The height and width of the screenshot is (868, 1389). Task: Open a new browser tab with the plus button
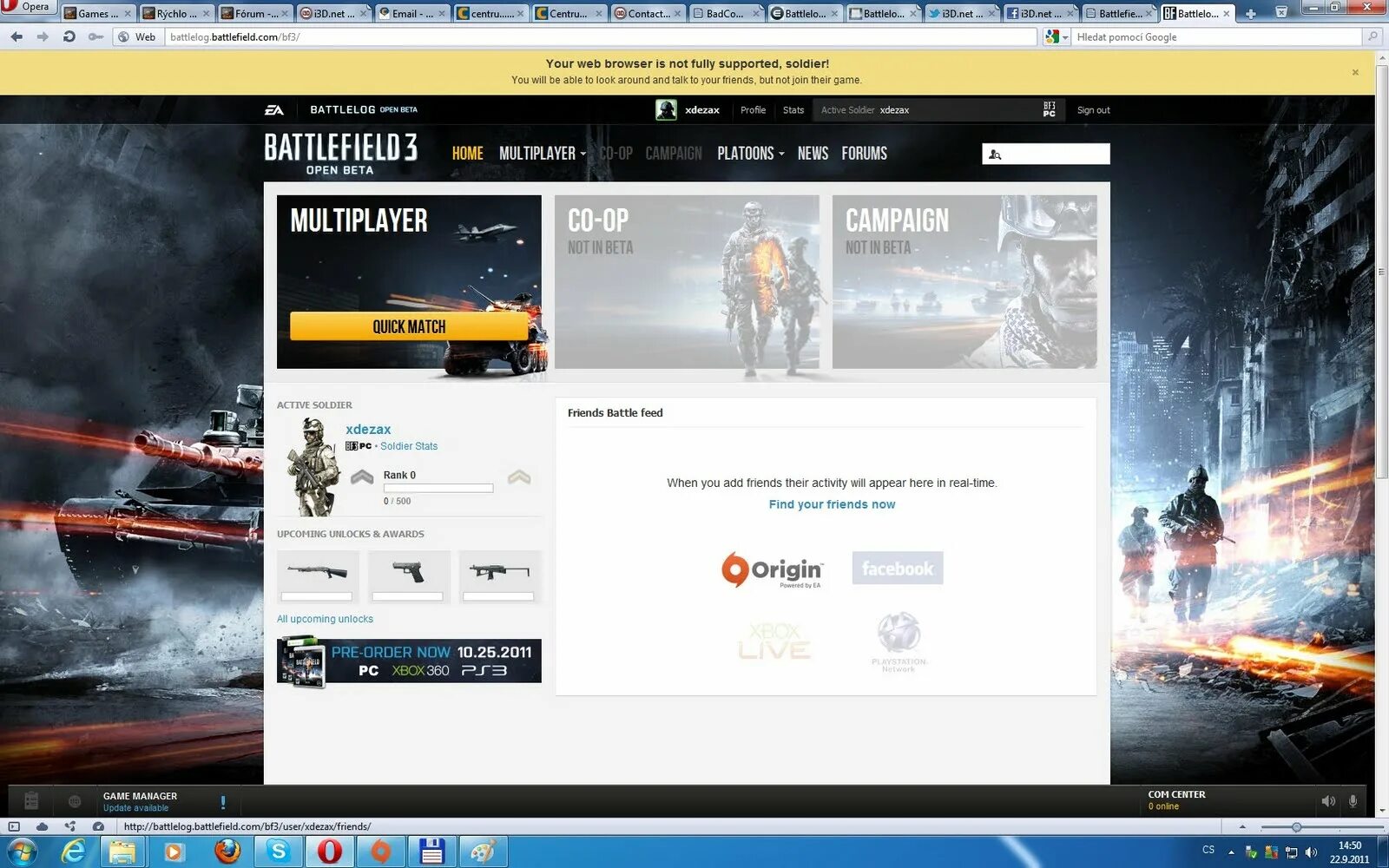(x=1250, y=13)
